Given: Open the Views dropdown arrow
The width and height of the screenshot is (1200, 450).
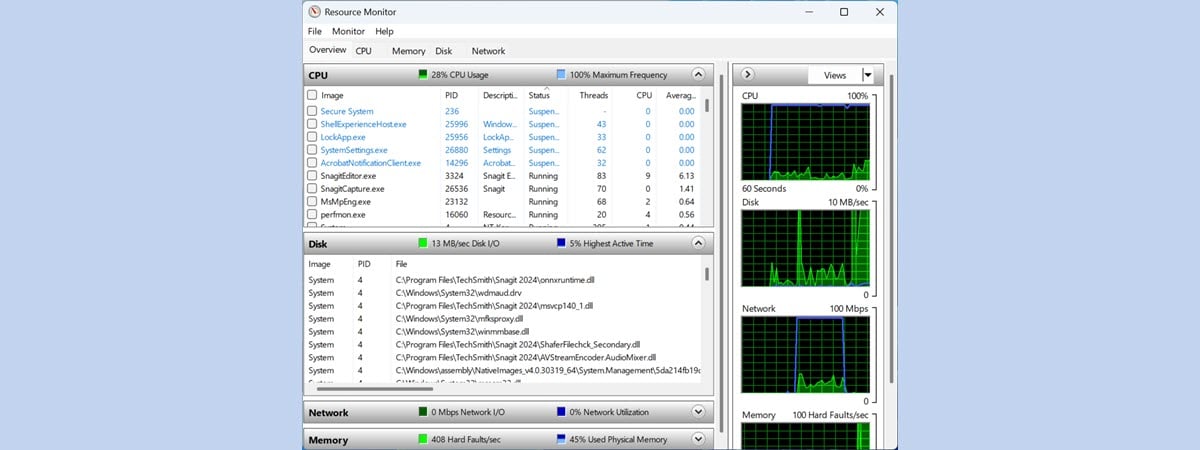Looking at the screenshot, I should [867, 75].
